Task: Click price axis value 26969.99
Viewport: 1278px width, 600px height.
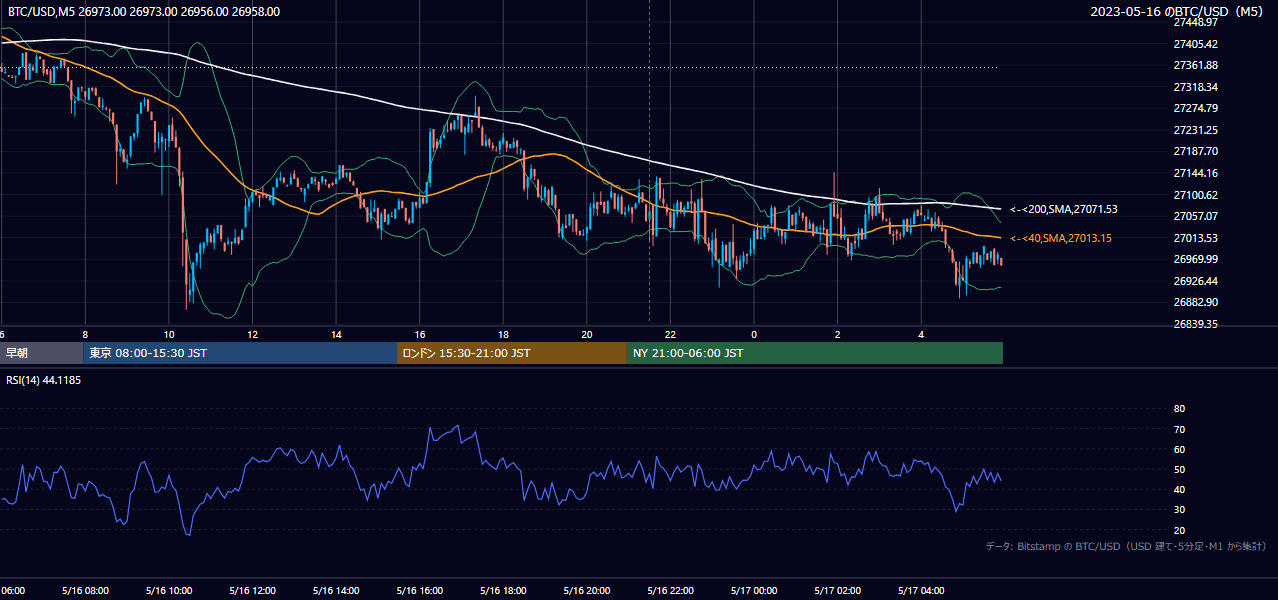Action: [x=1195, y=259]
